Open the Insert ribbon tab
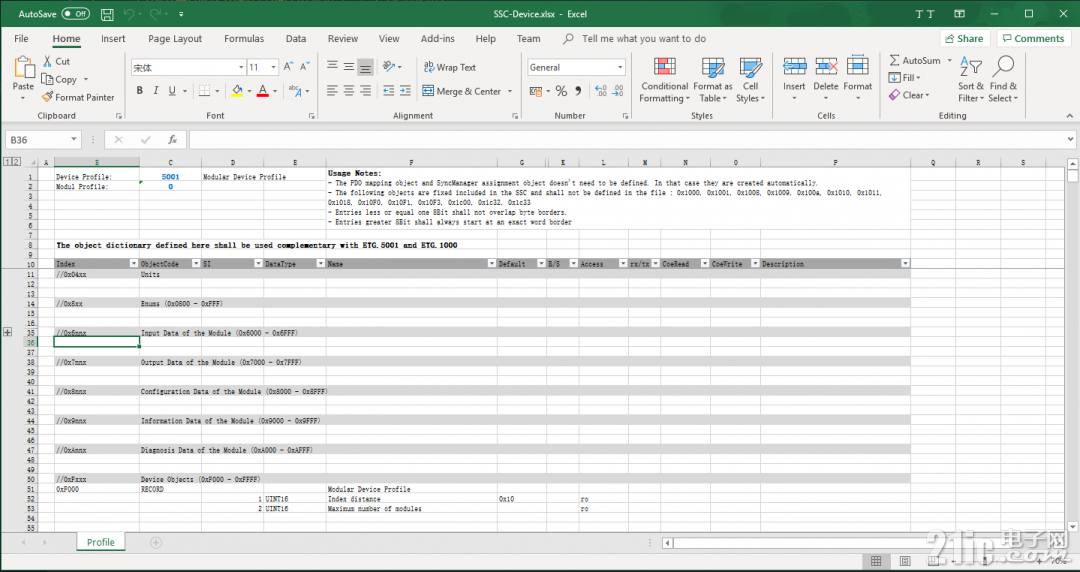 click(113, 39)
